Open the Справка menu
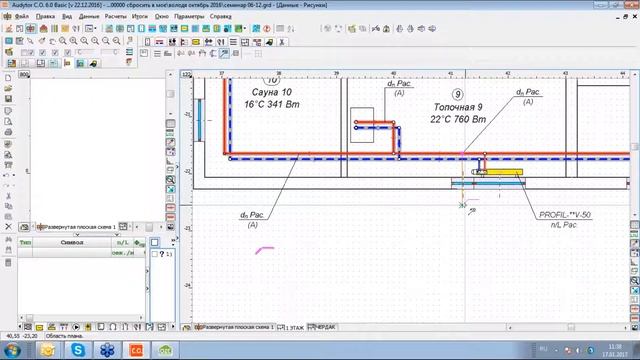The image size is (640, 360). pos(220,17)
